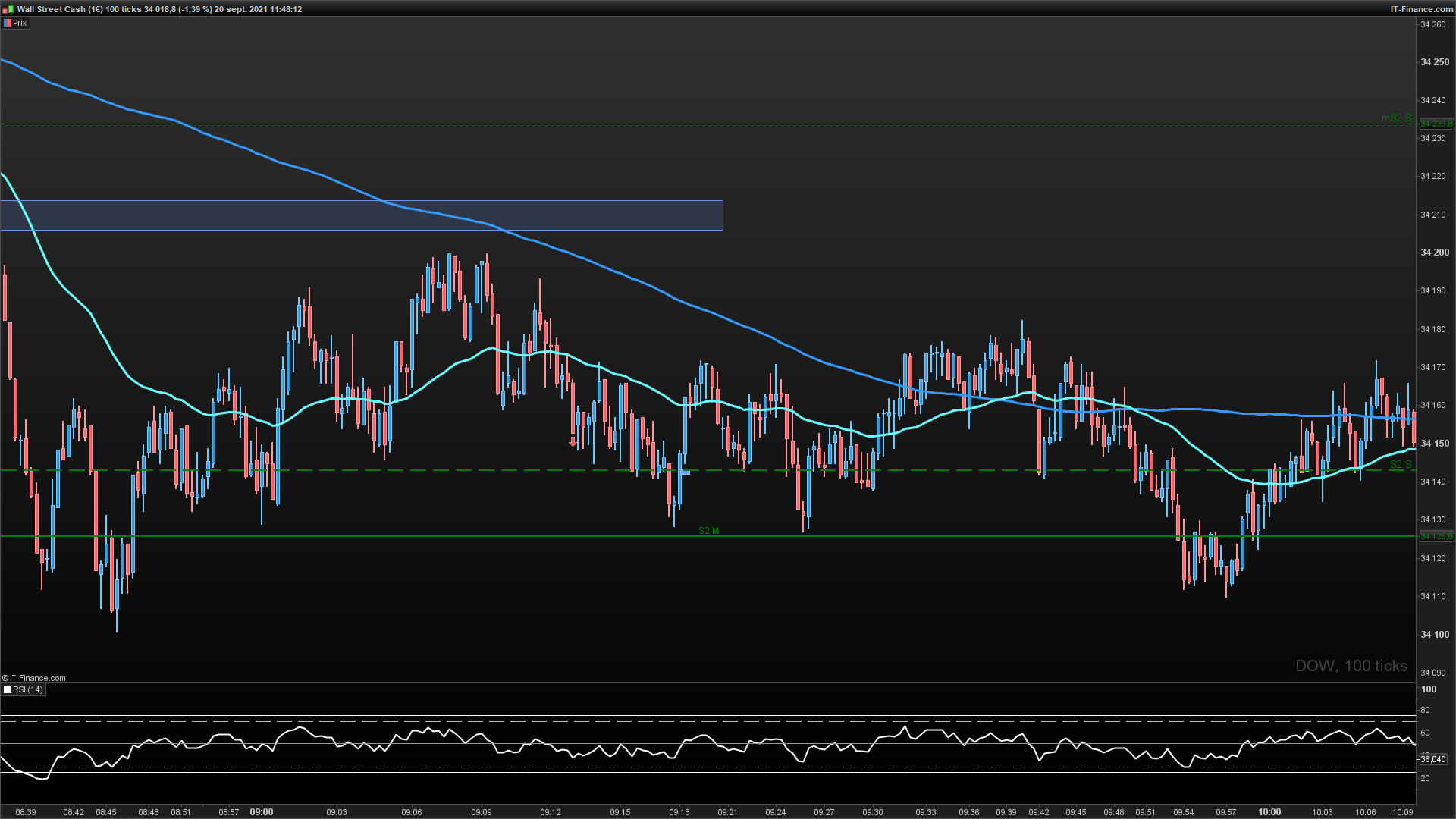Click the IT-Finance.com link at top right
Screen dimensions: 1456x819
(1422, 9)
